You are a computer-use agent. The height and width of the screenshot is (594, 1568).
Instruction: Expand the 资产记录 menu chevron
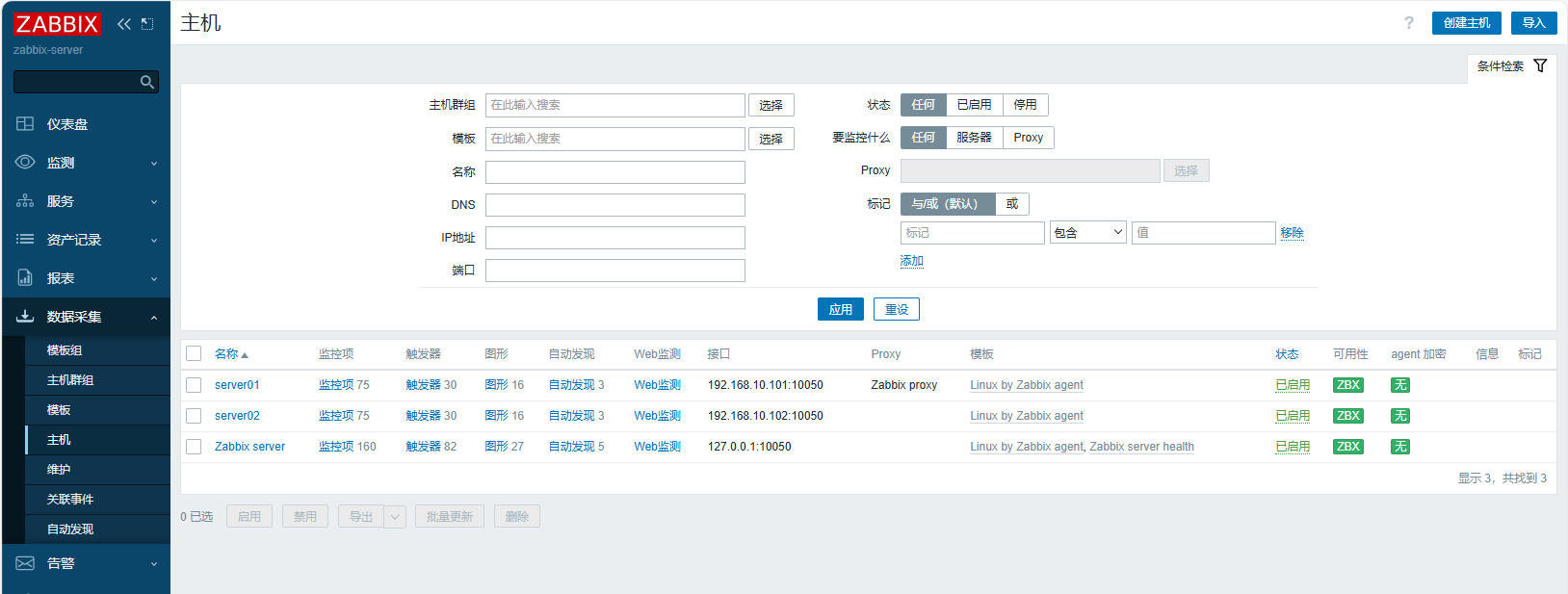154,241
